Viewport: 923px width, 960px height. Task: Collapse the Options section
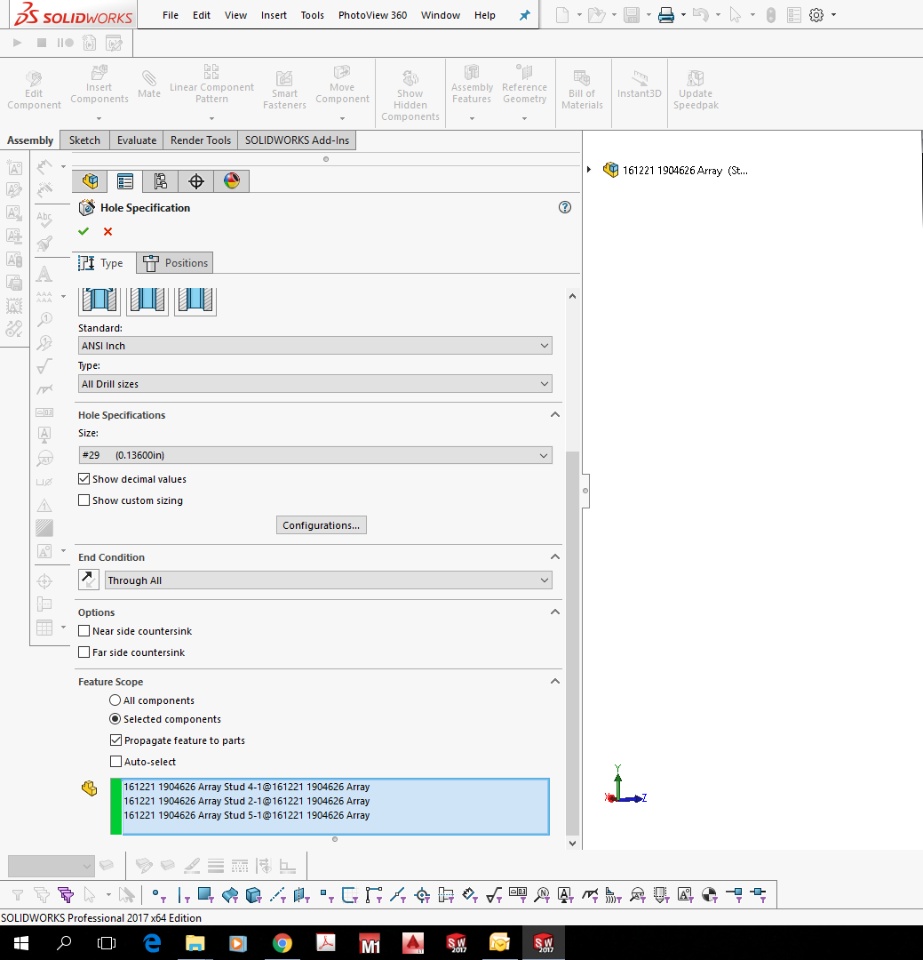coord(555,612)
